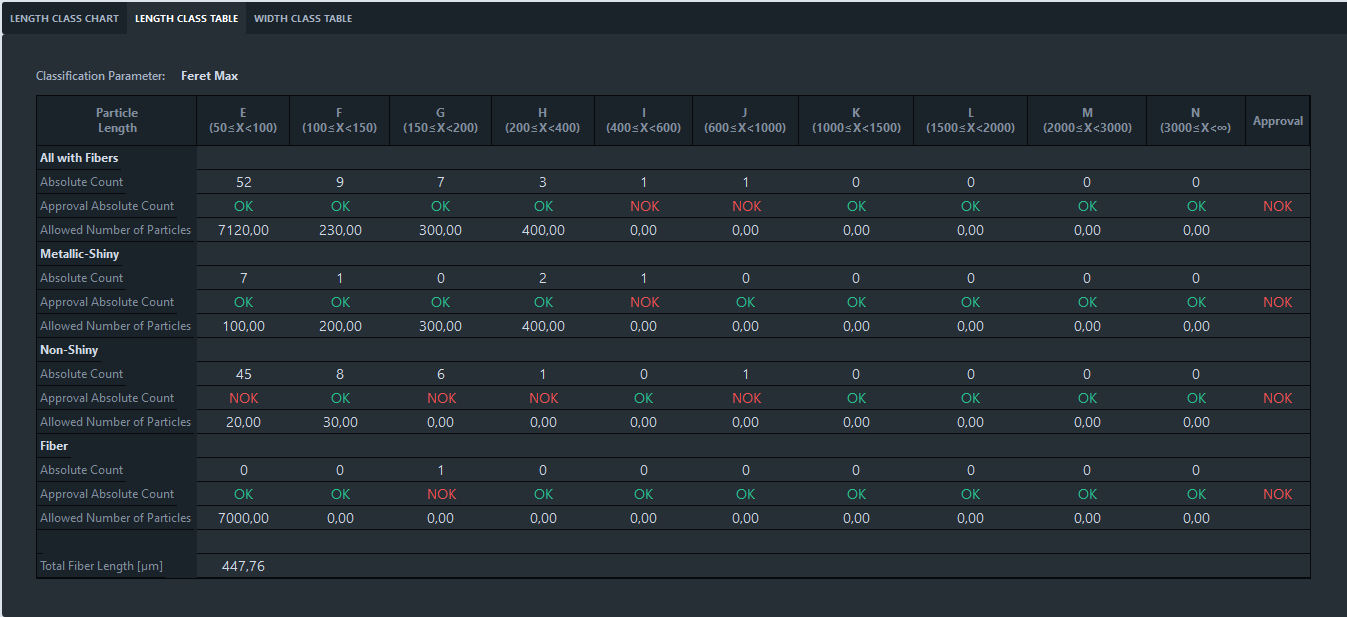The image size is (1347, 617).
Task: Click column header K (1000≤X<1500)
Action: [856, 120]
